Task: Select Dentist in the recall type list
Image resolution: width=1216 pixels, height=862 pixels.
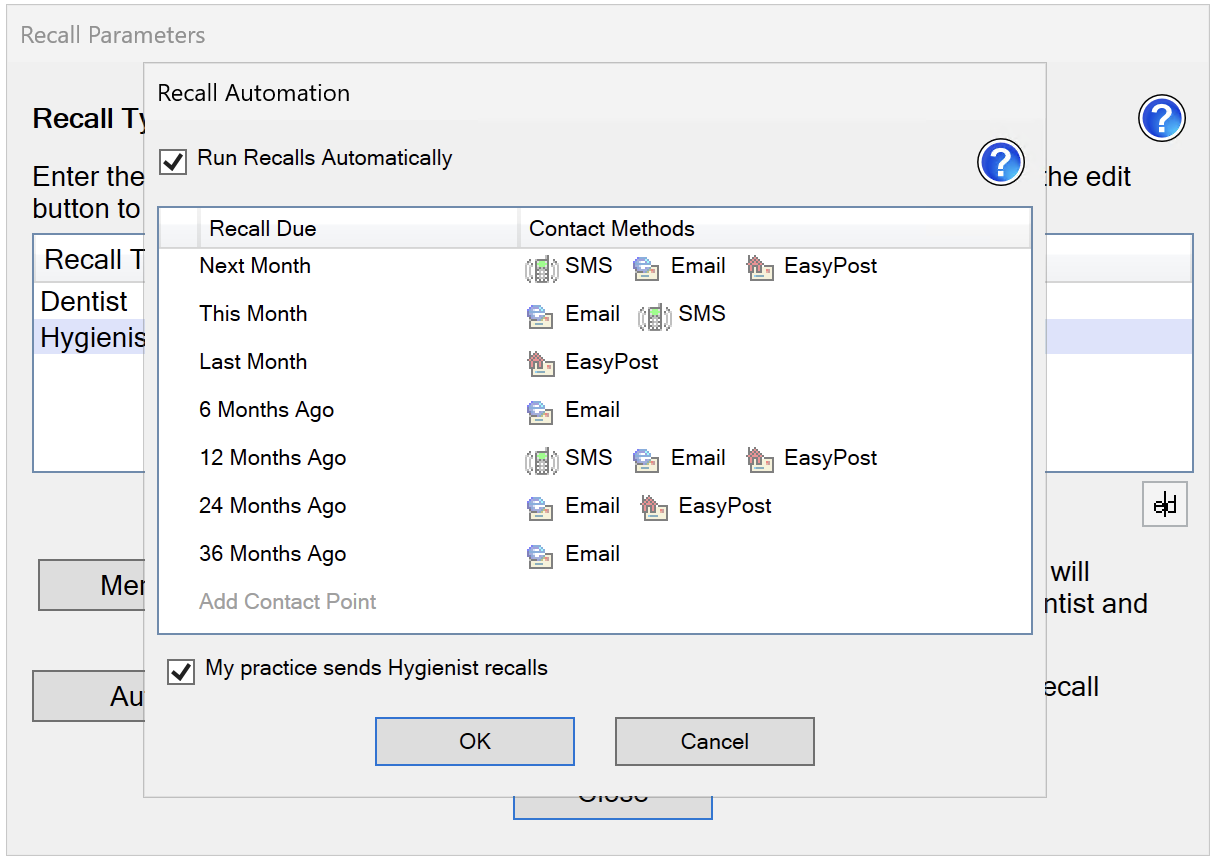Action: click(84, 302)
